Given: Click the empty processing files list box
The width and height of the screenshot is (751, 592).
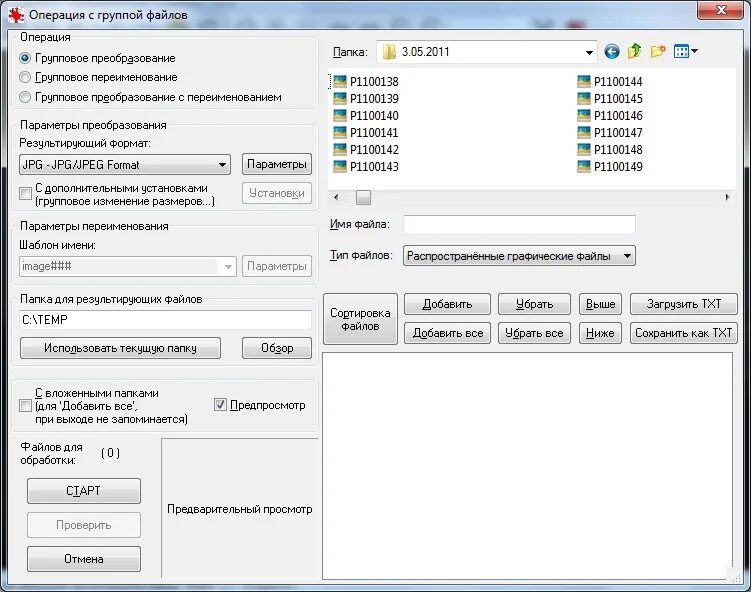Looking at the screenshot, I should pos(527,466).
